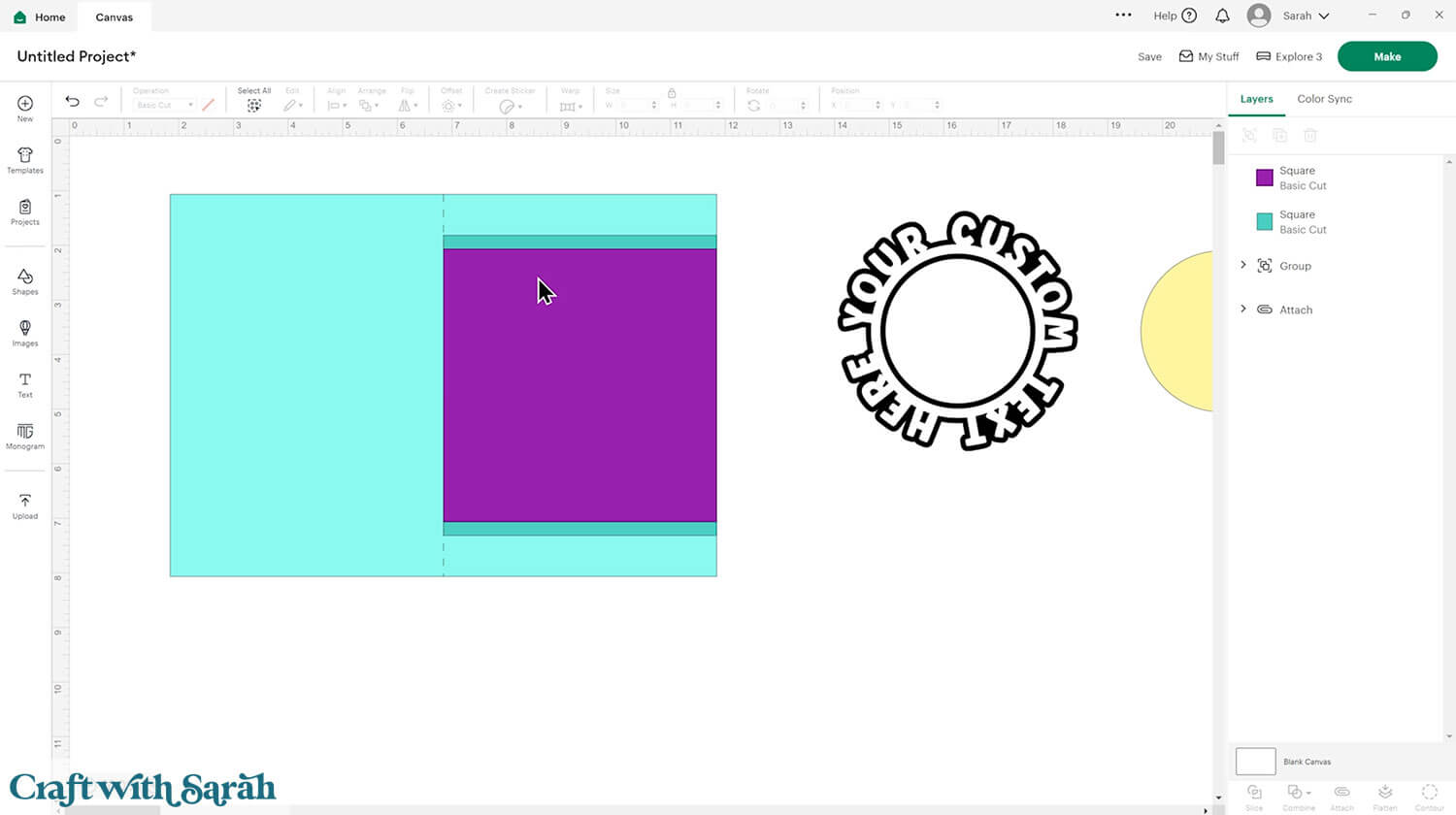Open the Warp dropdown
The width and height of the screenshot is (1456, 815).
coord(571,106)
